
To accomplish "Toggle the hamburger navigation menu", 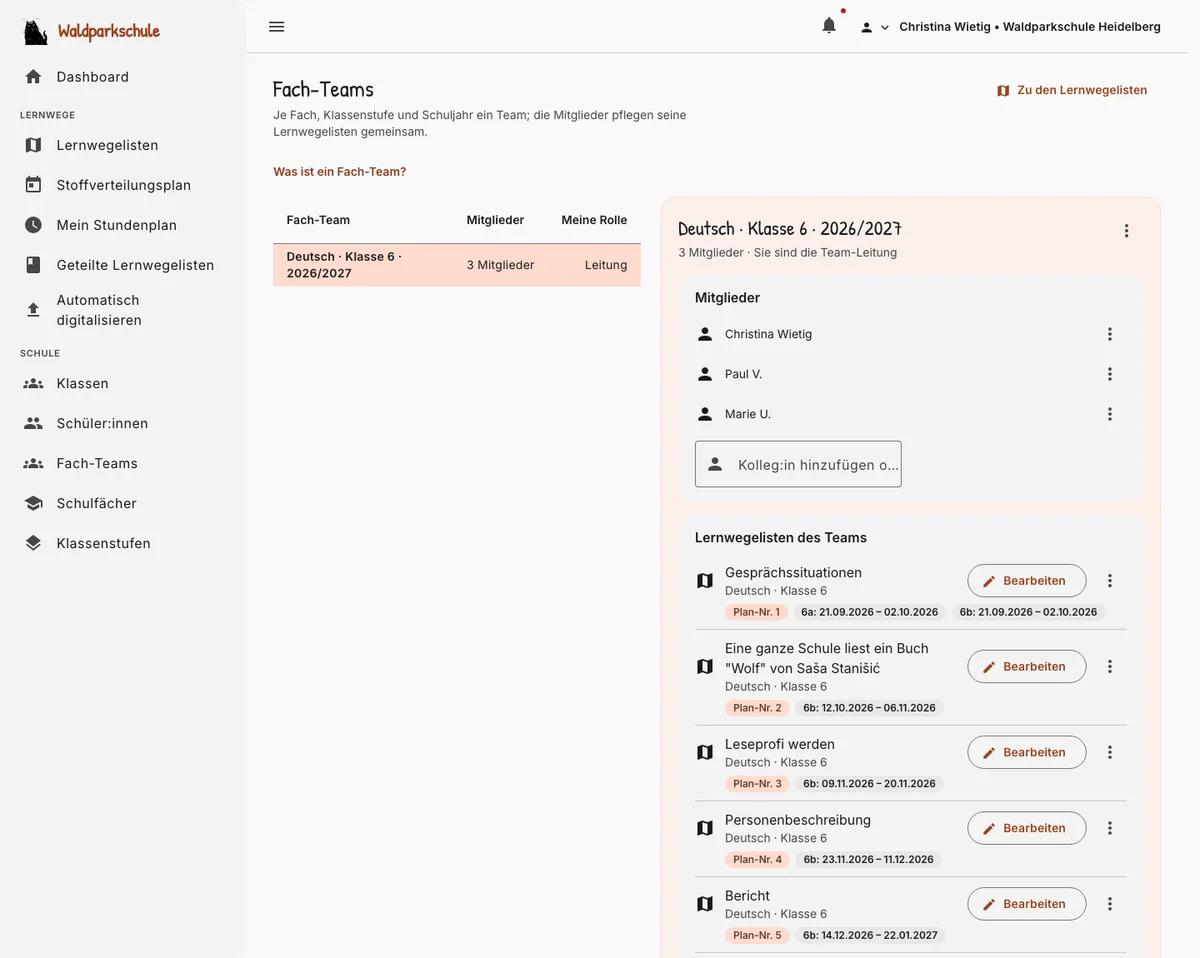I will (277, 26).
